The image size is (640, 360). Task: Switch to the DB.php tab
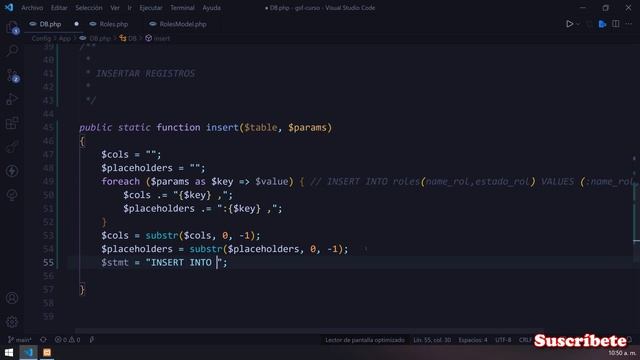(x=50, y=24)
